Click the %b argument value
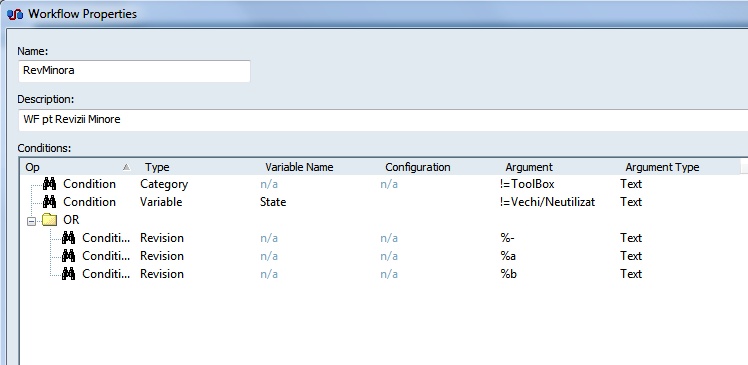This screenshot has width=748, height=365. coord(508,274)
